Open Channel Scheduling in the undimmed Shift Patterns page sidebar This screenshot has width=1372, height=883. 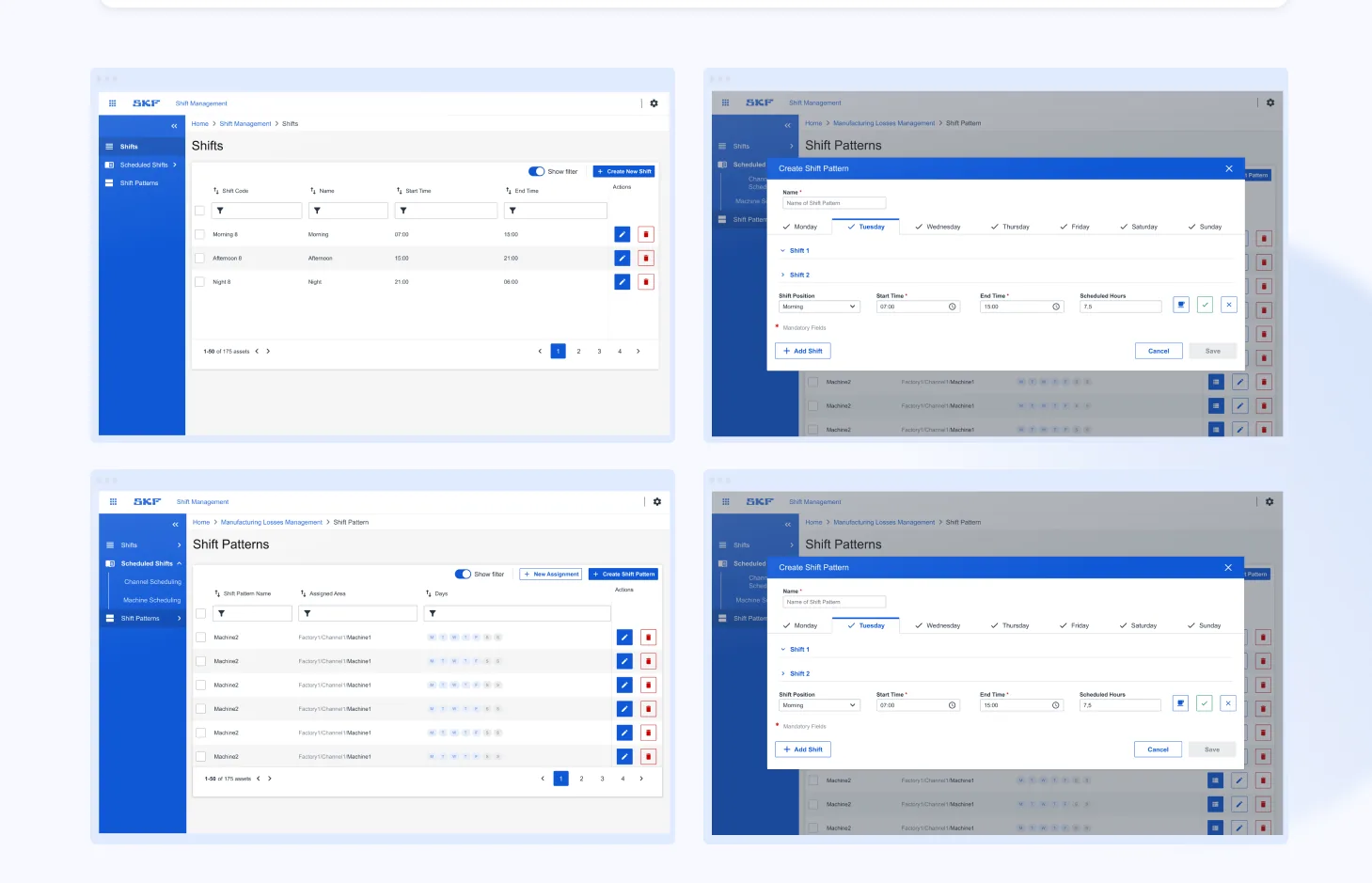pyautogui.click(x=152, y=582)
